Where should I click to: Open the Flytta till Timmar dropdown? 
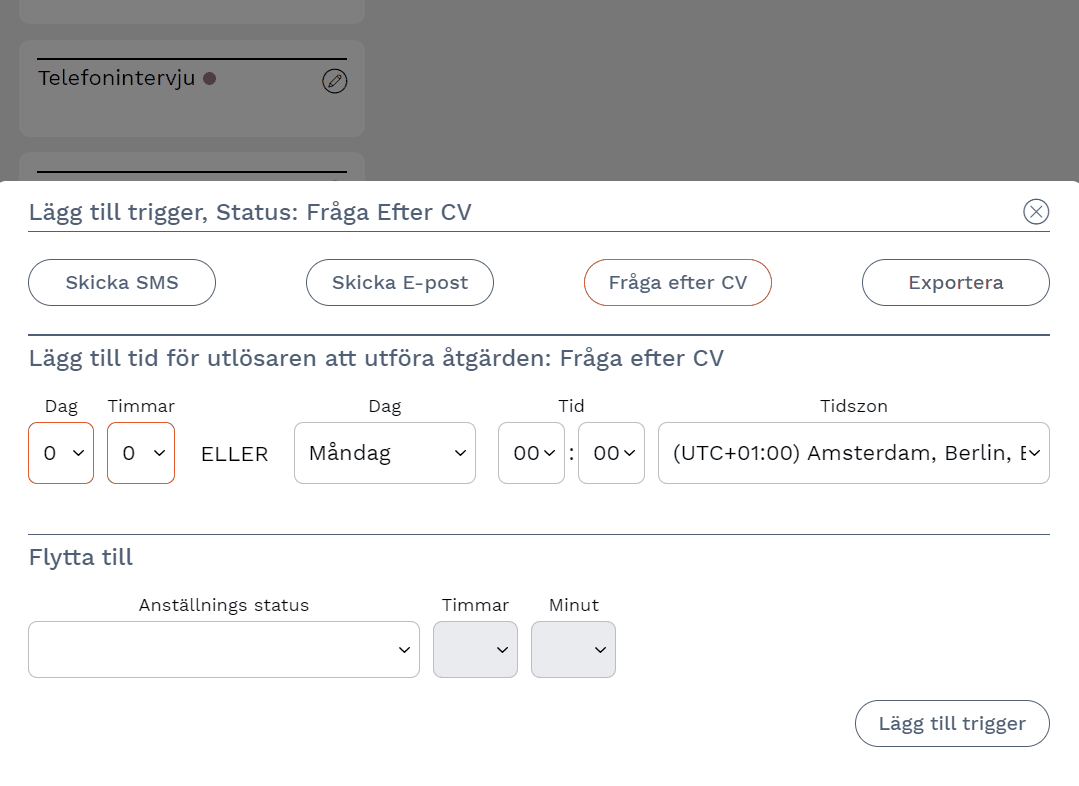[x=475, y=650]
